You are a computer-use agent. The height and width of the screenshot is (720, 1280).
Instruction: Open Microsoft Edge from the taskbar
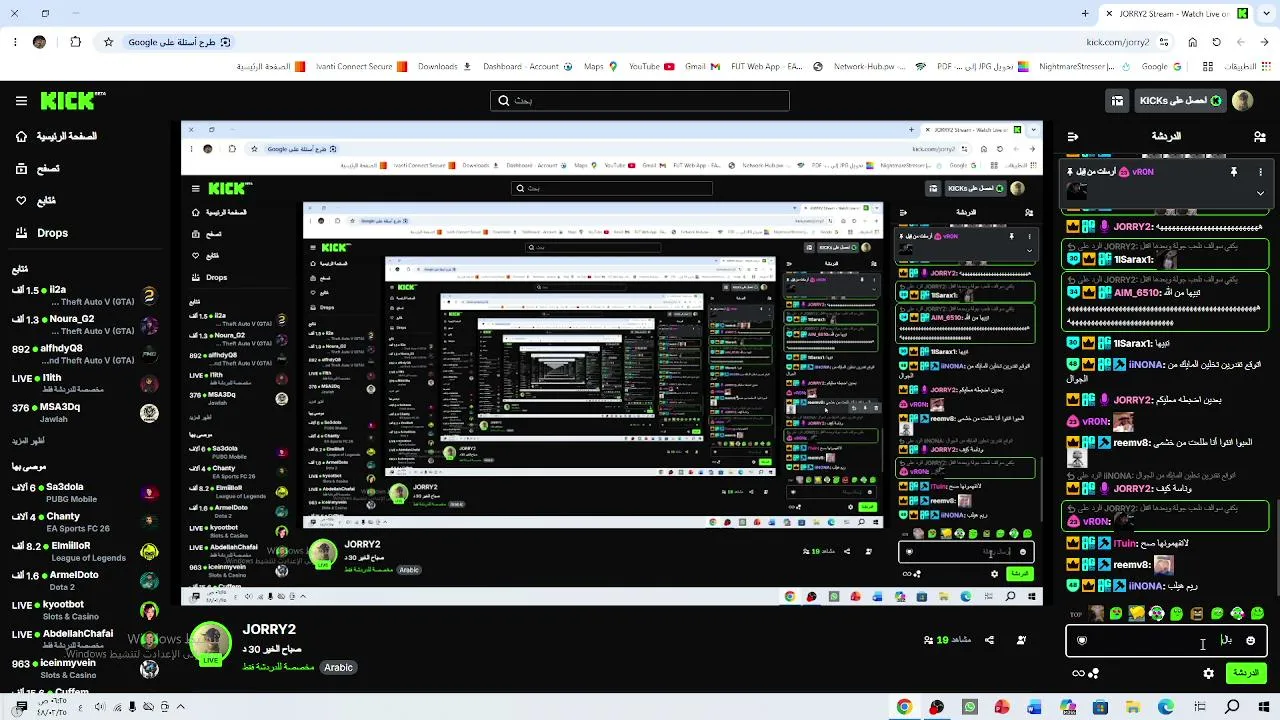click(x=1166, y=707)
